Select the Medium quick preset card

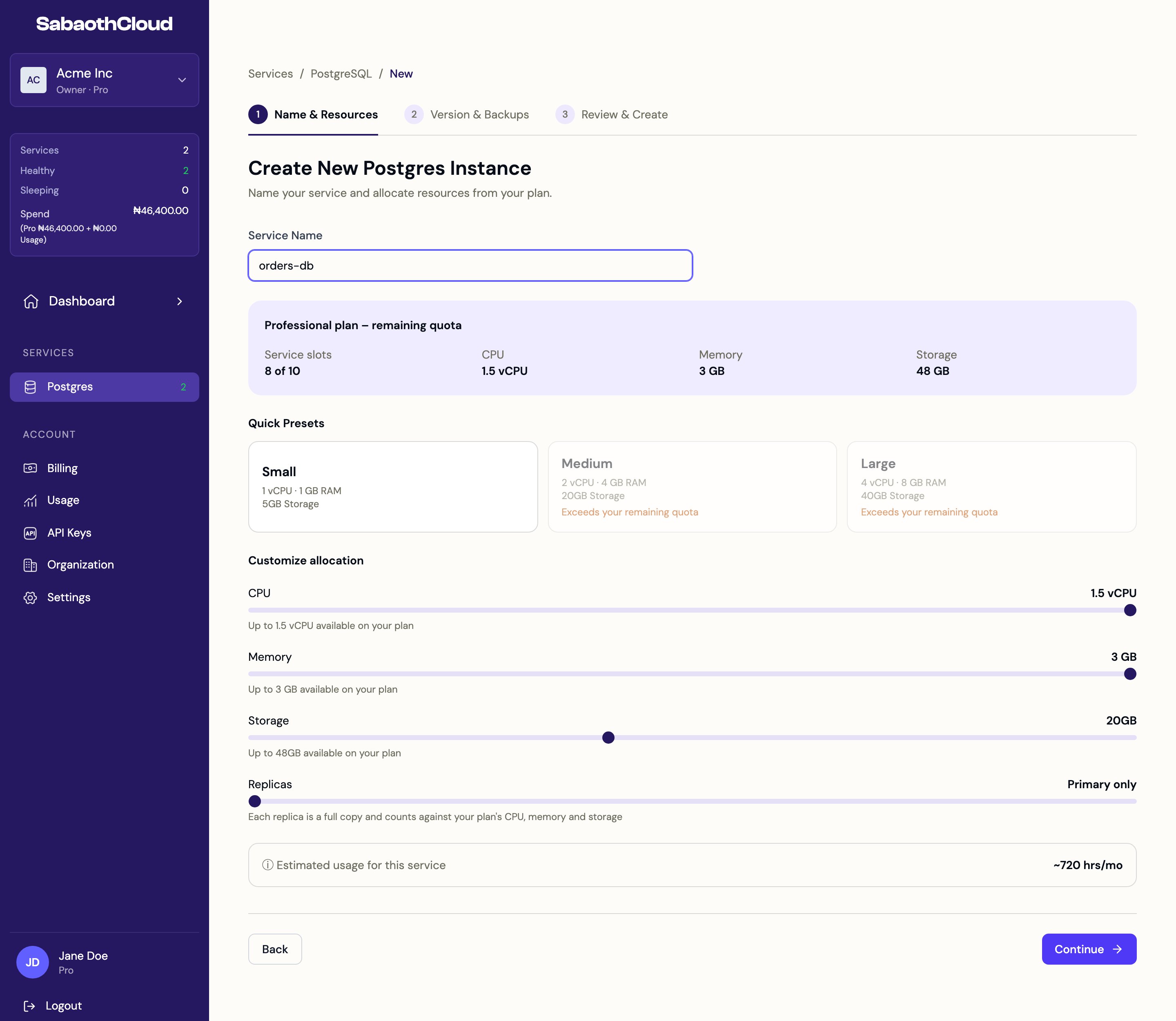(x=692, y=487)
